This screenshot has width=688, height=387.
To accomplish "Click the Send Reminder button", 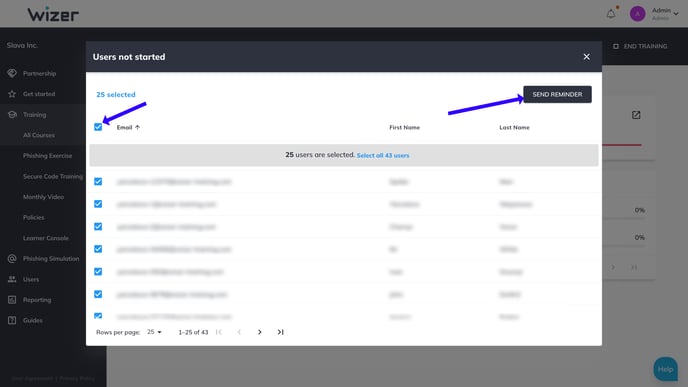I will tap(557, 94).
